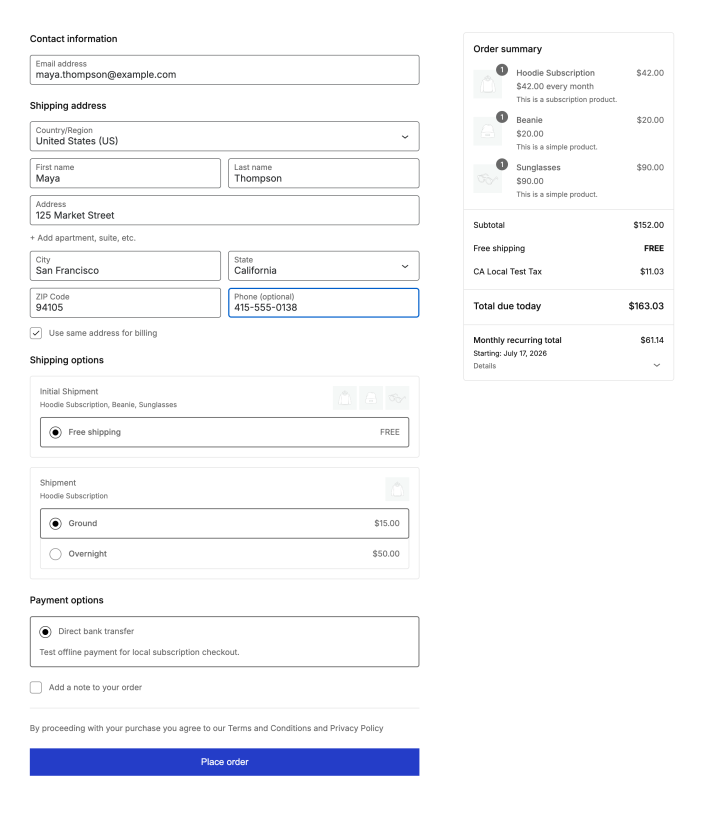The image size is (704, 825).
Task: Select the Free shipping radio option
Action: pyautogui.click(x=55, y=432)
